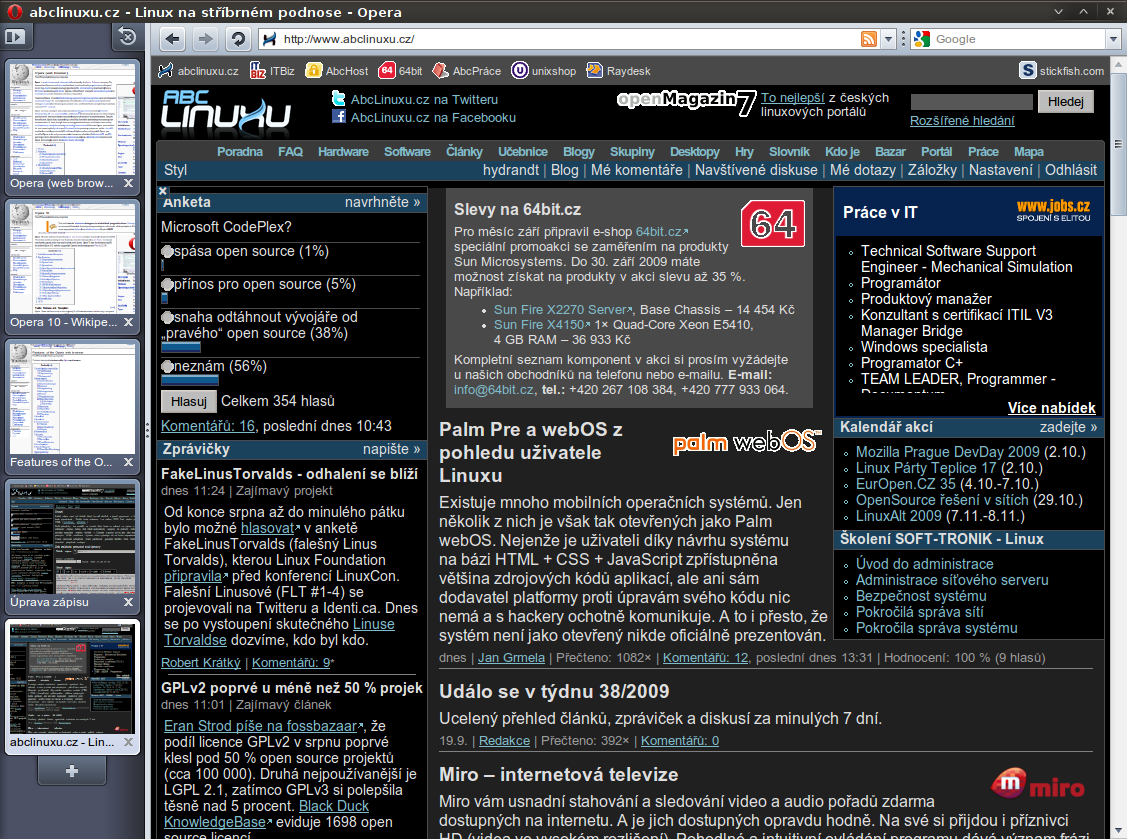Click the openMagazin logo
The height and width of the screenshot is (839, 1127).
pyautogui.click(x=686, y=102)
